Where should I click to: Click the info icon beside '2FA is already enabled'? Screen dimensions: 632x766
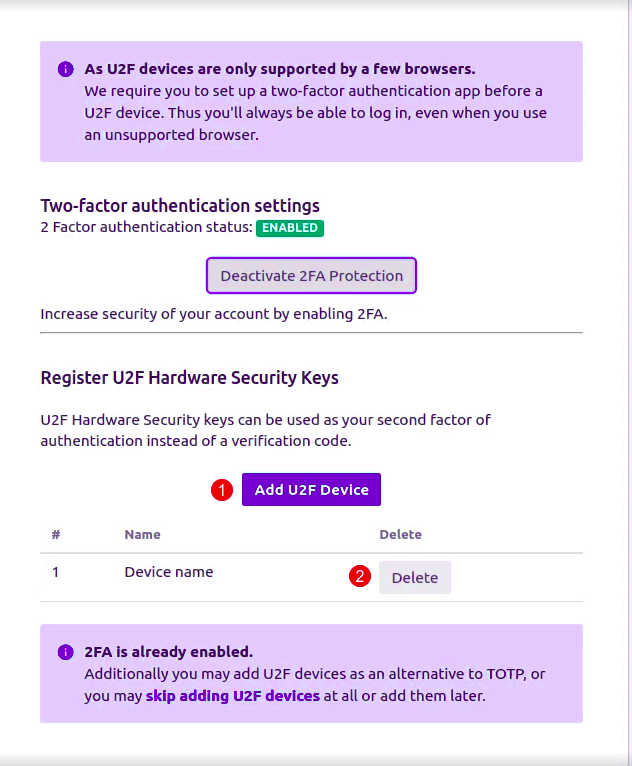(x=66, y=652)
